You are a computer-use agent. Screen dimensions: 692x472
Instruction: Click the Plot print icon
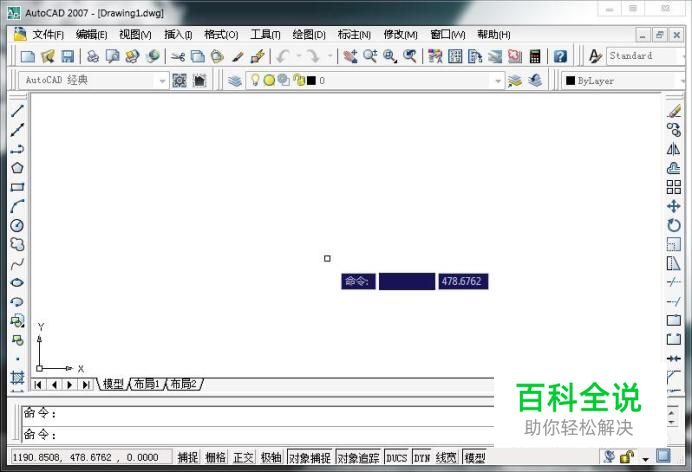tap(93, 56)
